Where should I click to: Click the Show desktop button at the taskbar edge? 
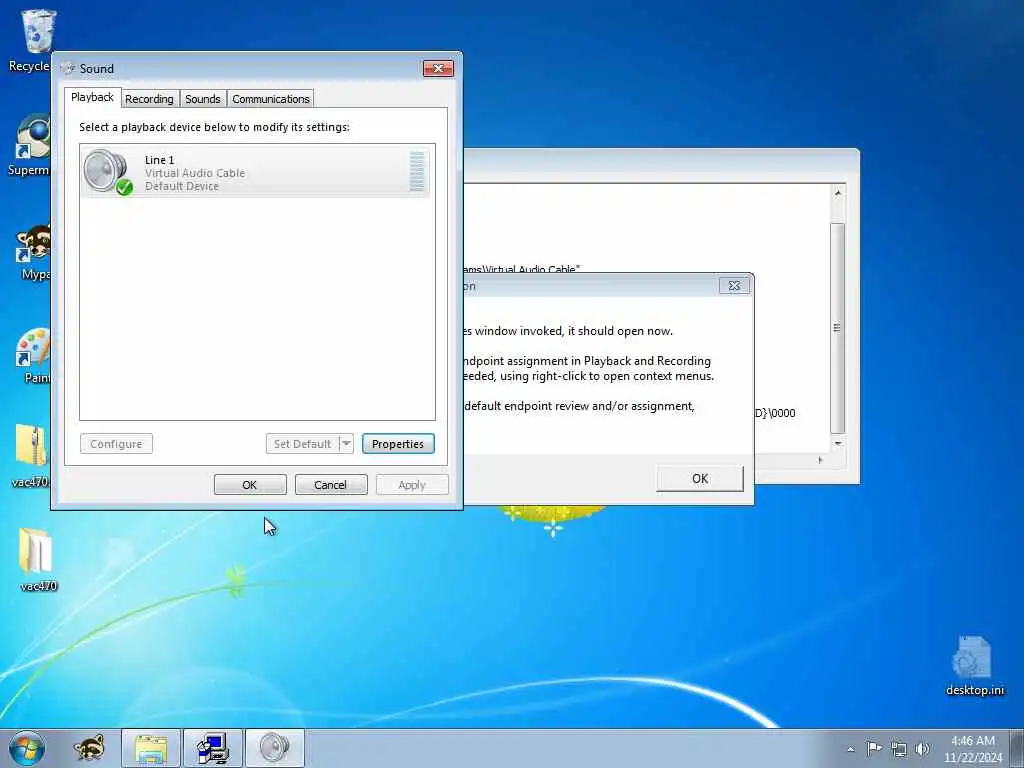(1017, 748)
